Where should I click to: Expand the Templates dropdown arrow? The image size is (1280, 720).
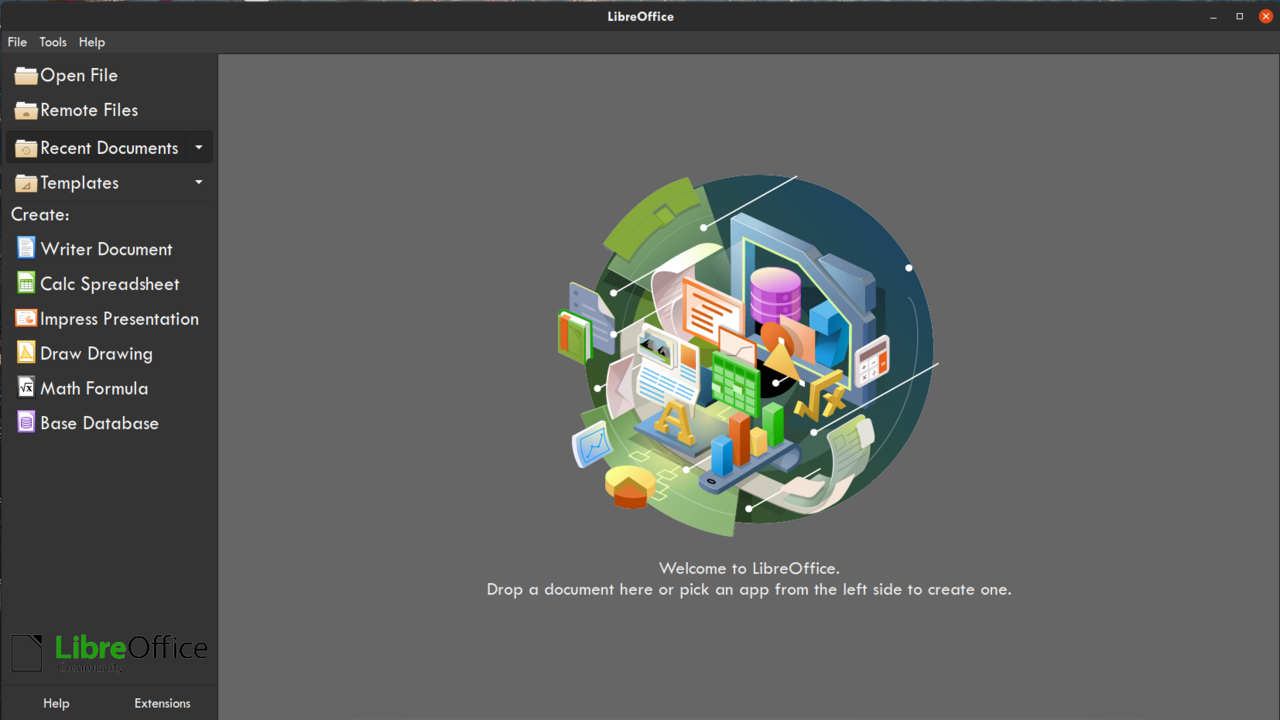(x=199, y=183)
